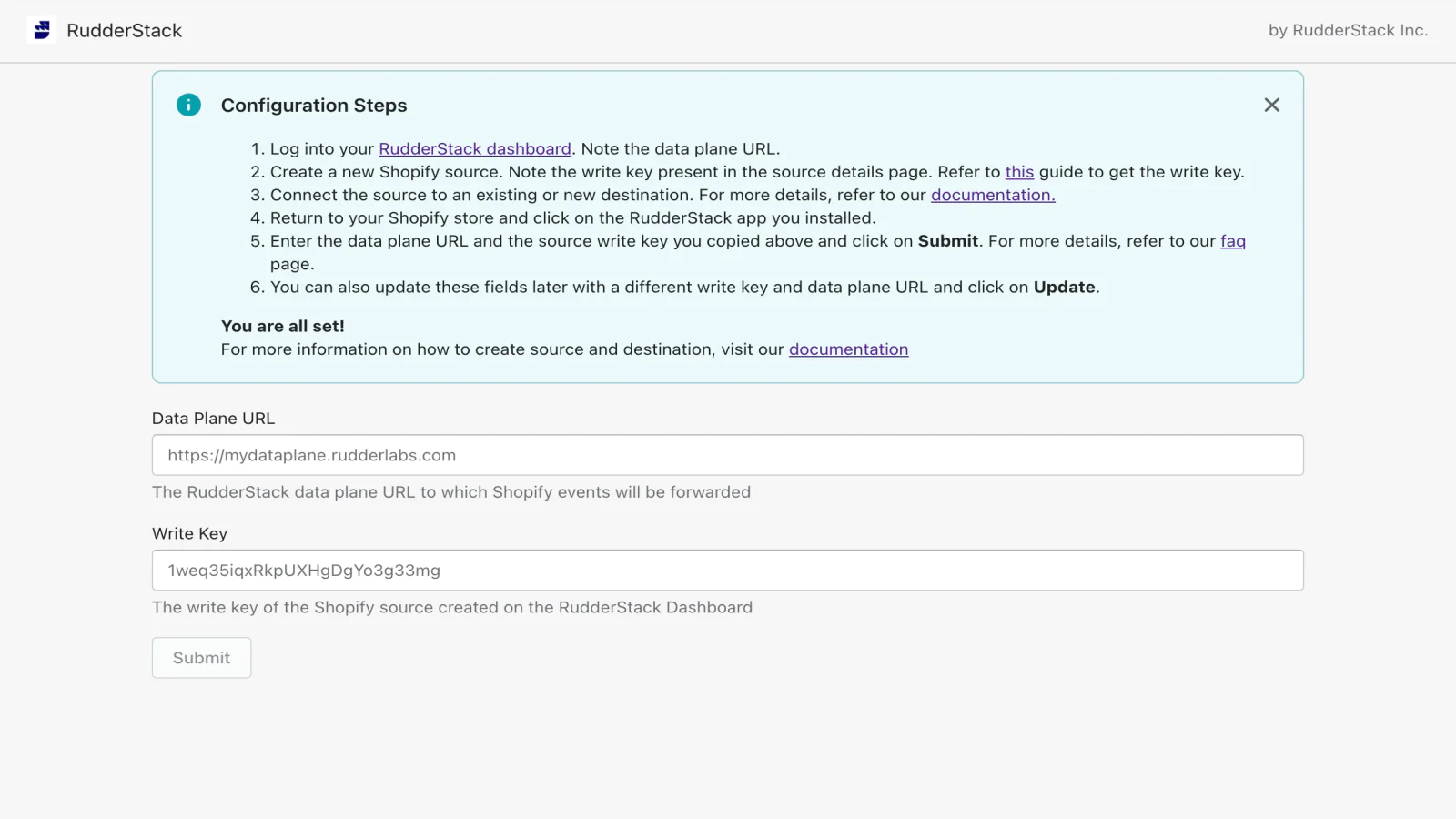The height and width of the screenshot is (819, 1456).
Task: Click the 'You are all set!' text
Action: point(283,325)
